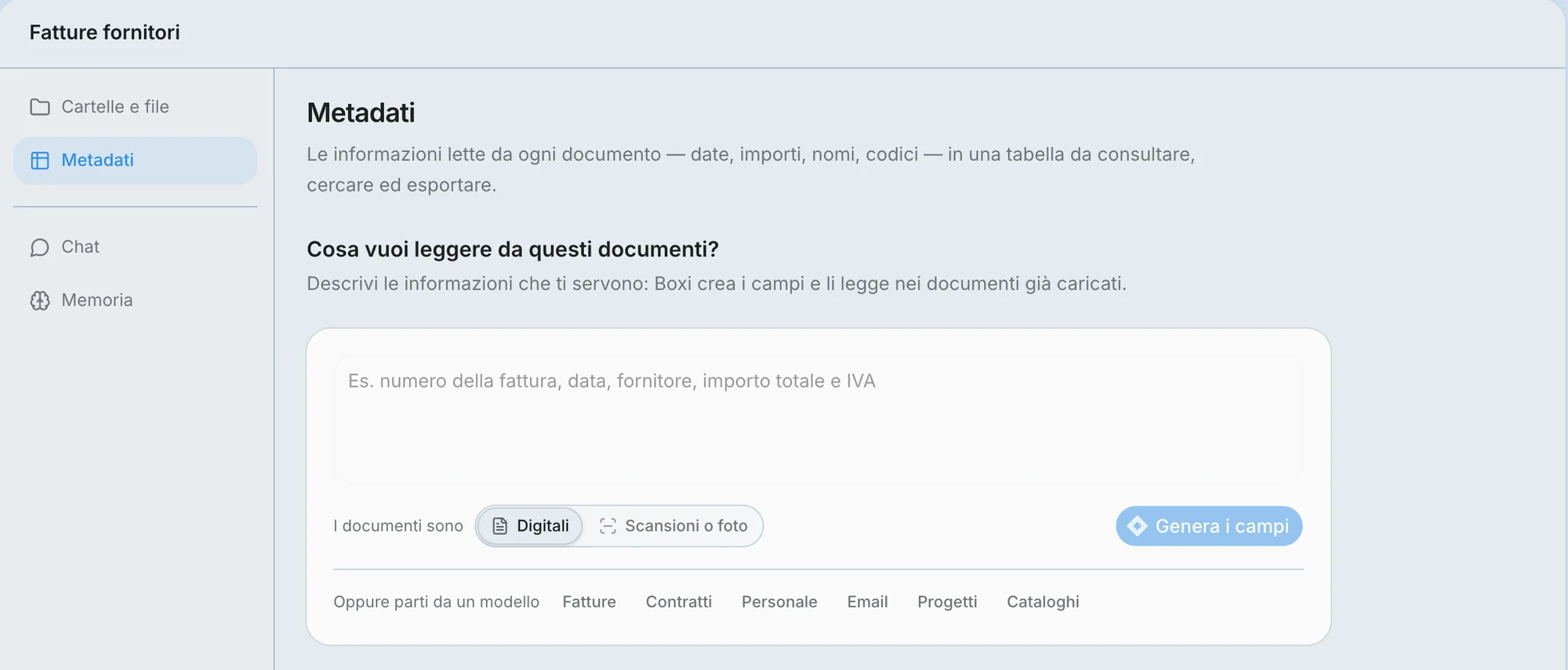The image size is (1568, 670).
Task: Go to Memoria section
Action: (x=135, y=301)
